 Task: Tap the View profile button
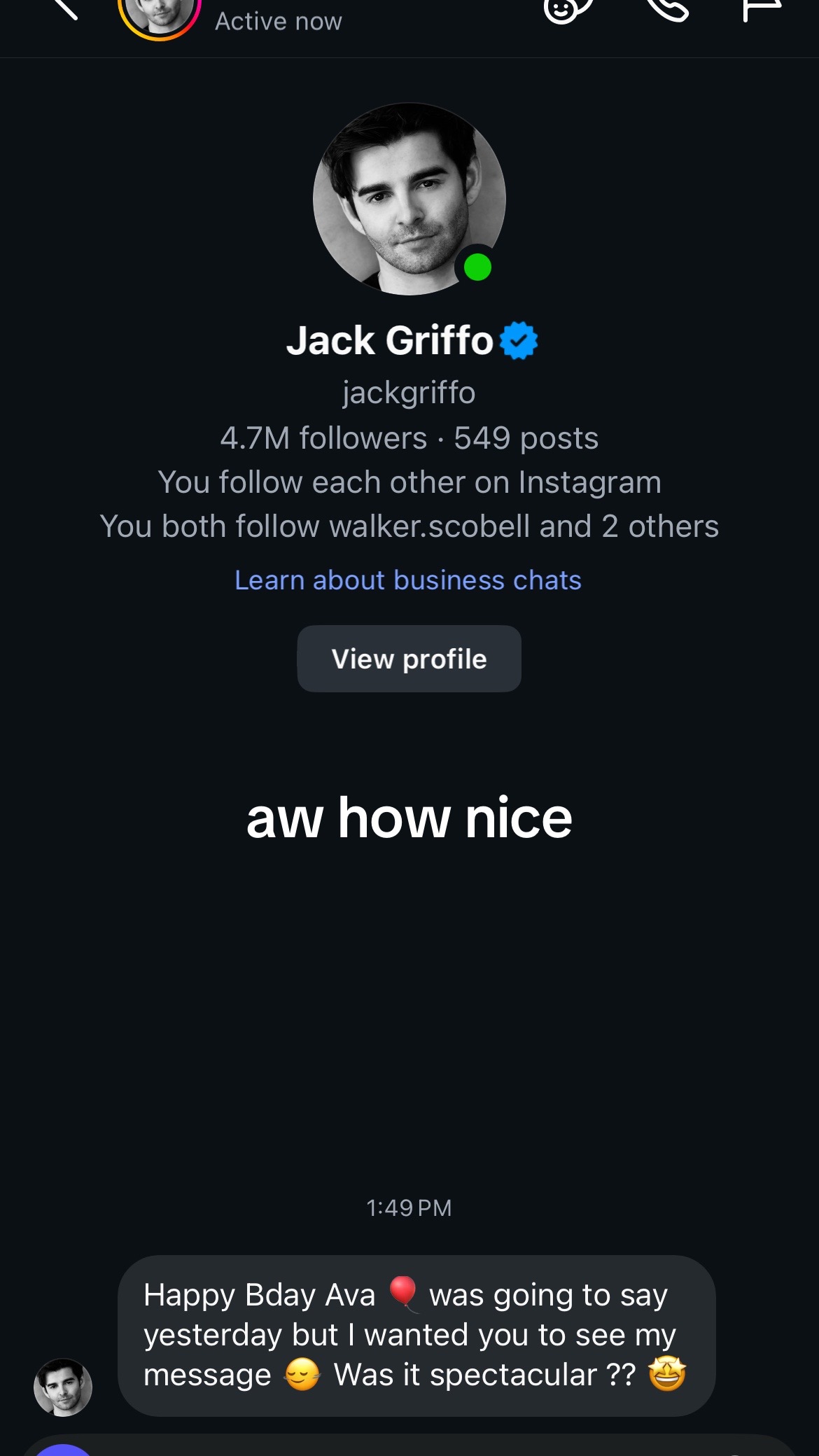(x=409, y=659)
